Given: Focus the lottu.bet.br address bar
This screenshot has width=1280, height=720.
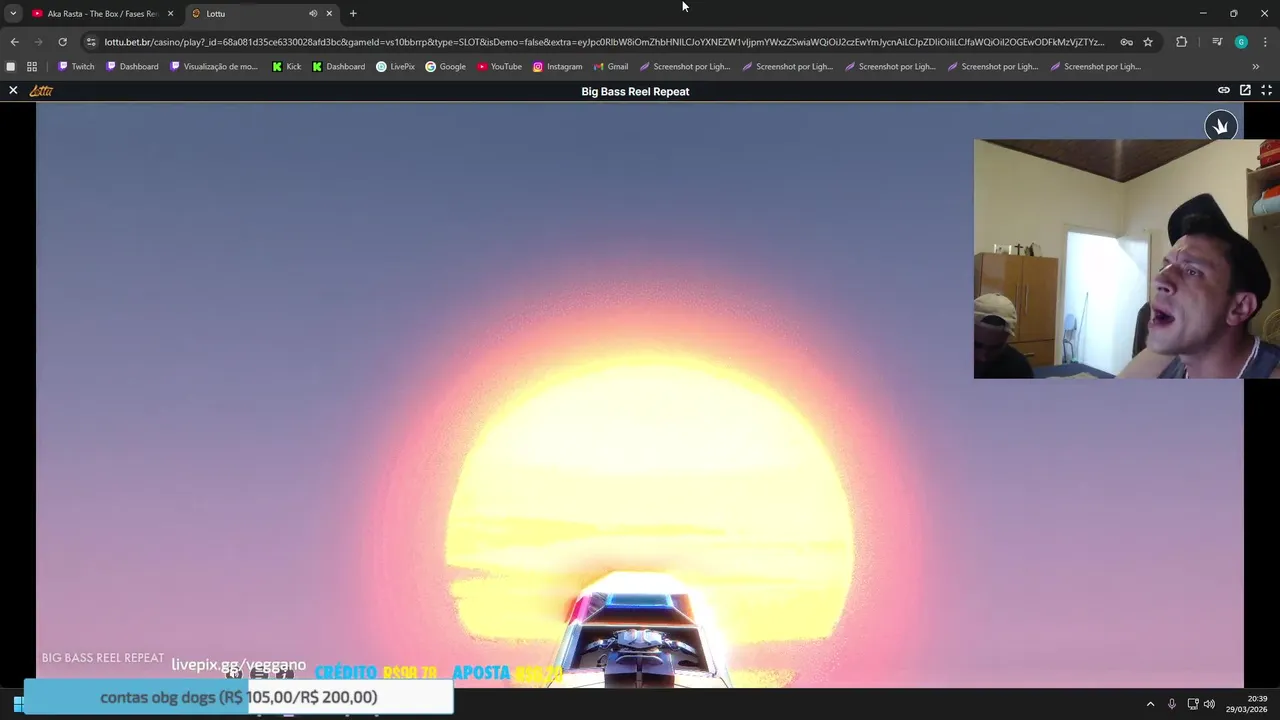Looking at the screenshot, I should click(x=604, y=42).
